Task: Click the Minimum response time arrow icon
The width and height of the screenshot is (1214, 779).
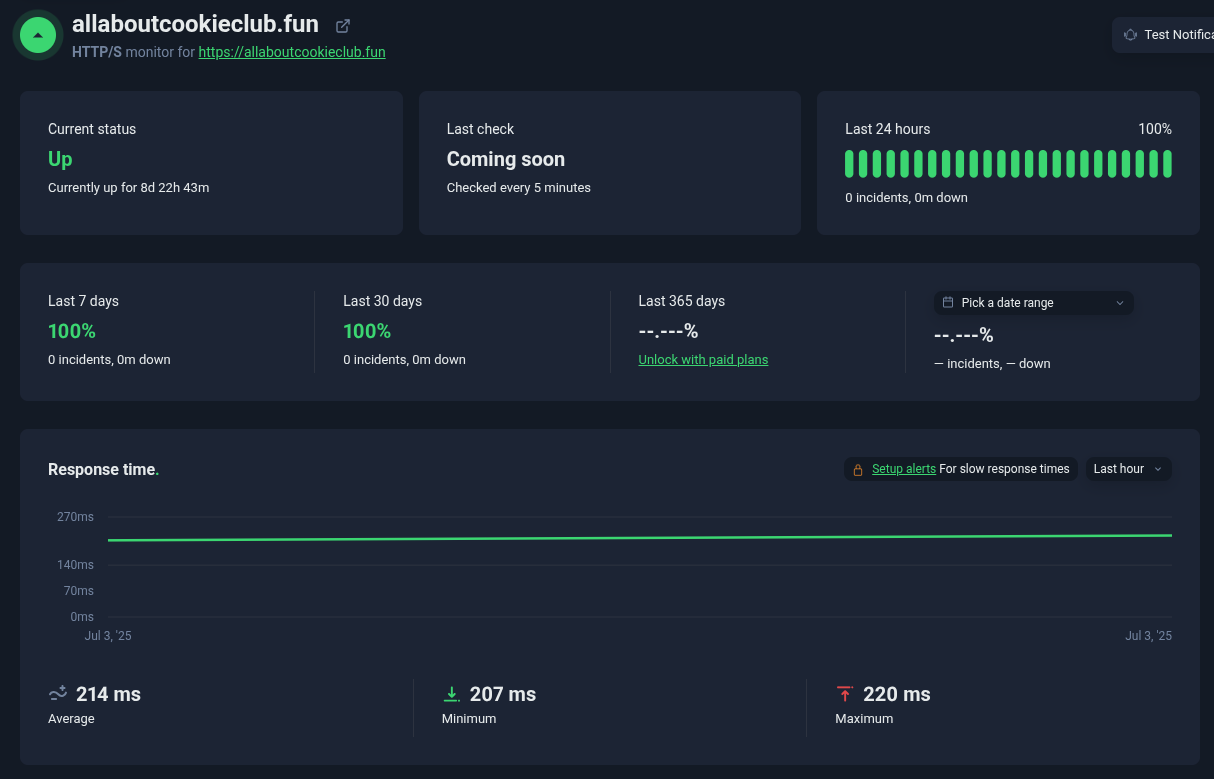Action: pyautogui.click(x=452, y=694)
